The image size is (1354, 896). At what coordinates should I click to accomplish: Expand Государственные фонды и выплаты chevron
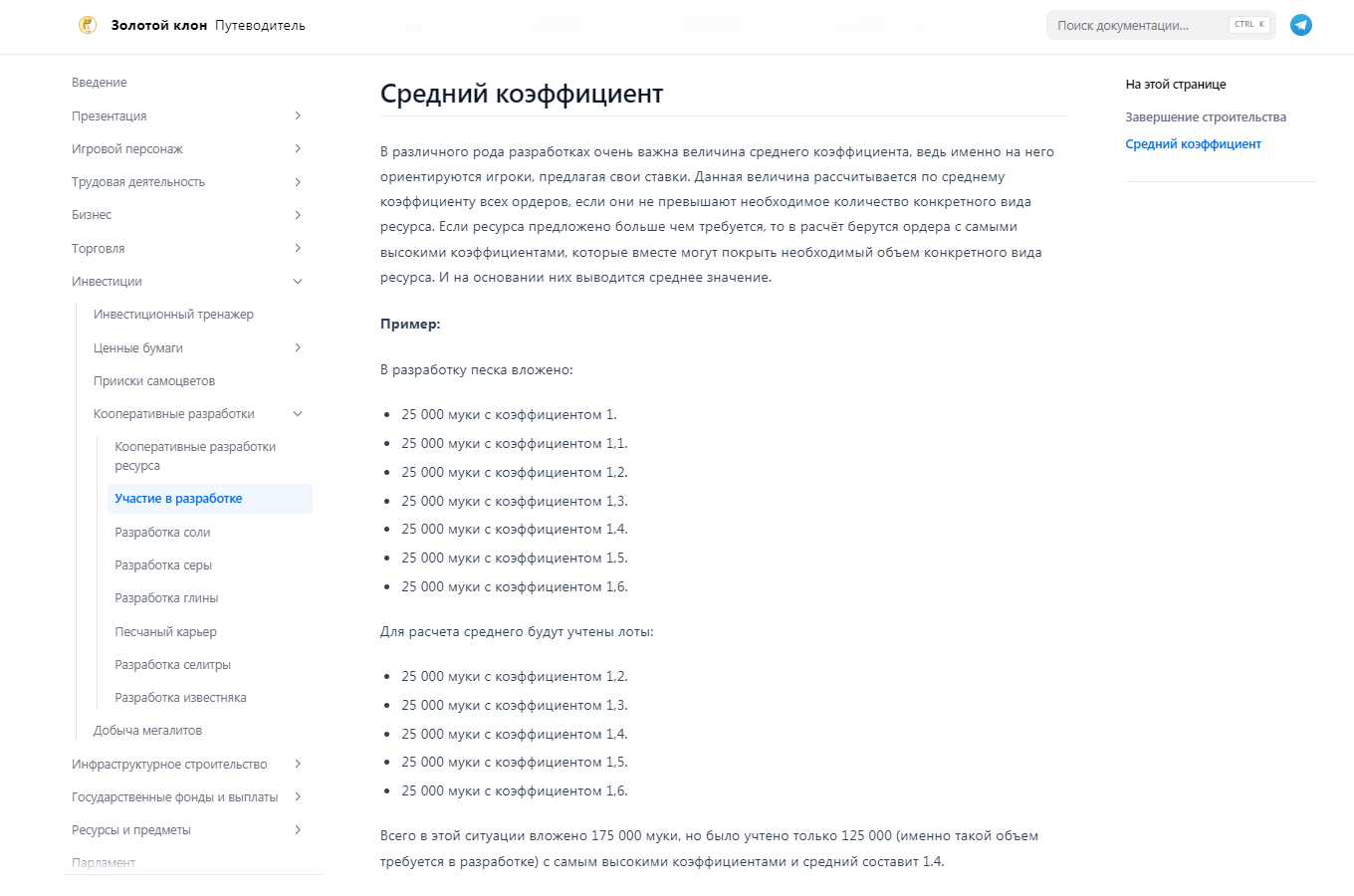tap(298, 796)
